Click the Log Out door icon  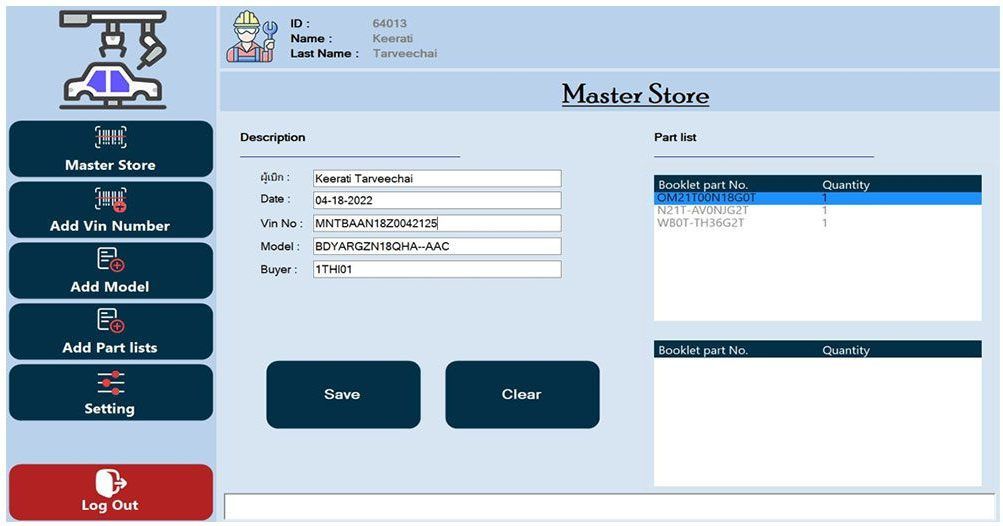(x=111, y=483)
